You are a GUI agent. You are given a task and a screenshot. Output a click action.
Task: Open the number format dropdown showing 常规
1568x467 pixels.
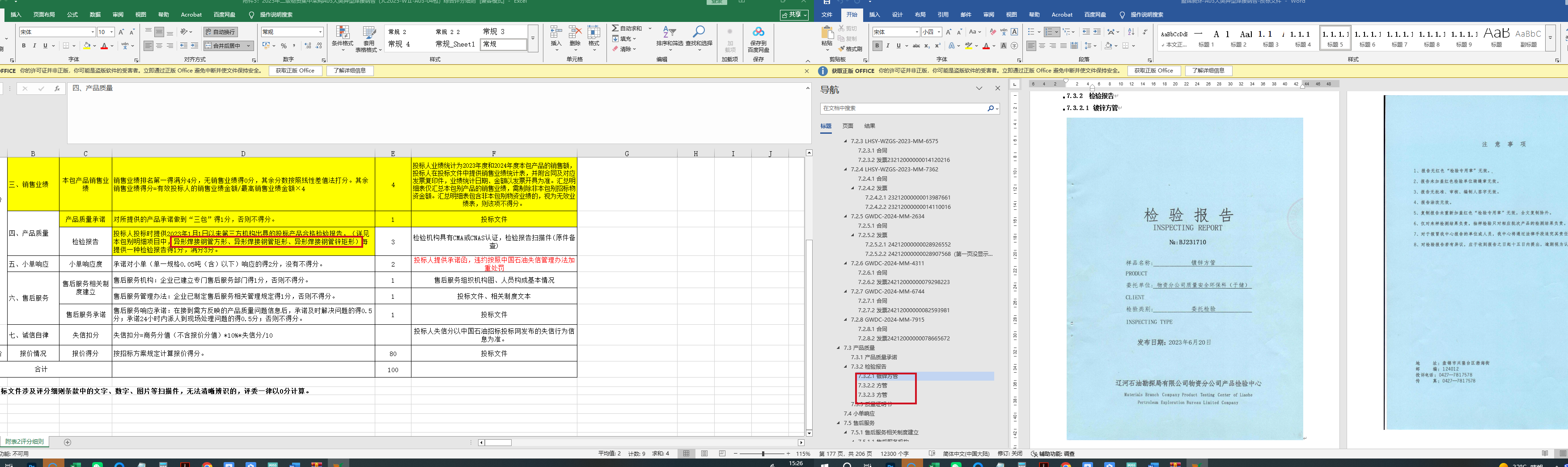click(320, 32)
